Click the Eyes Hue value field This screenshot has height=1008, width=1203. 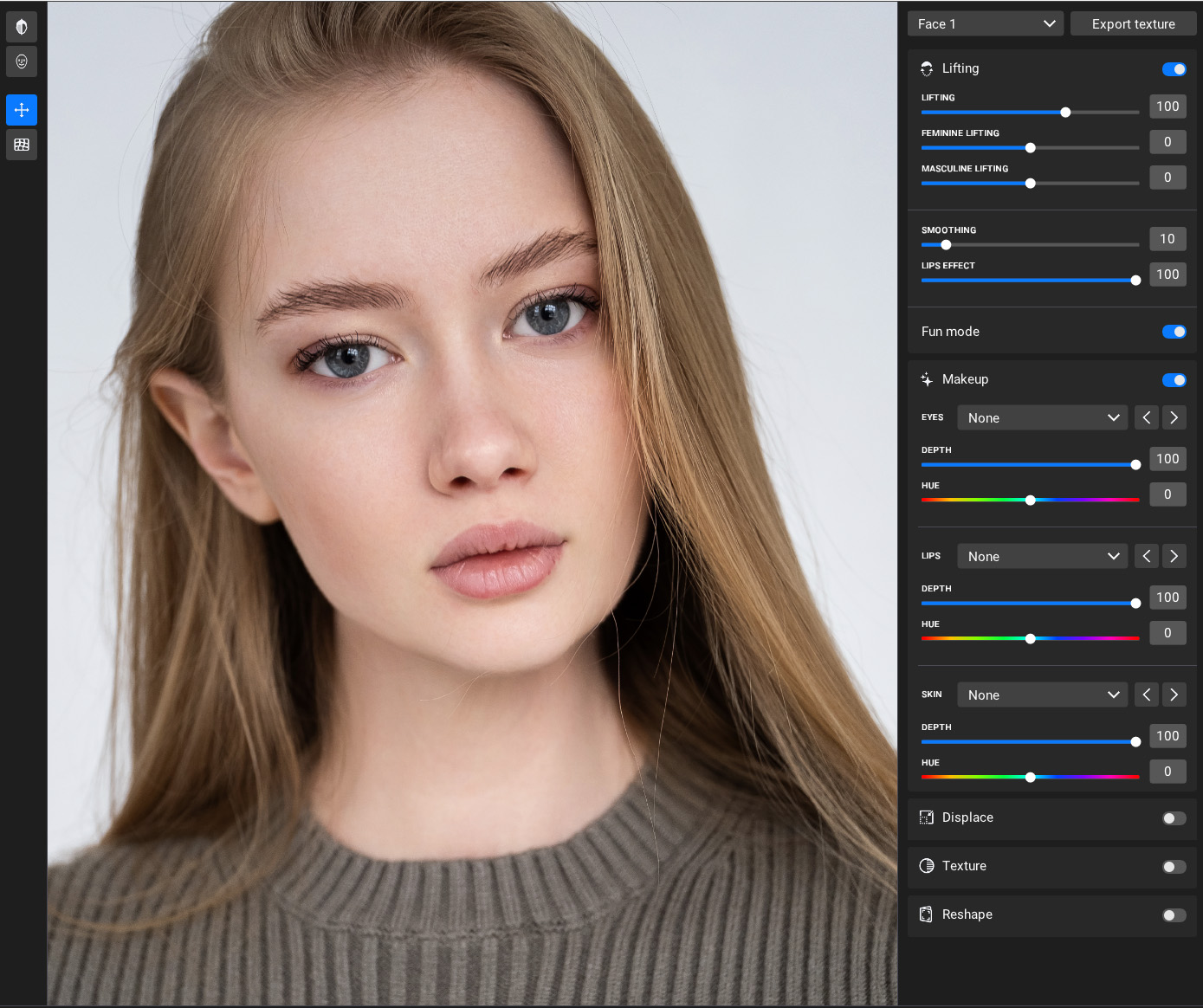1167,494
